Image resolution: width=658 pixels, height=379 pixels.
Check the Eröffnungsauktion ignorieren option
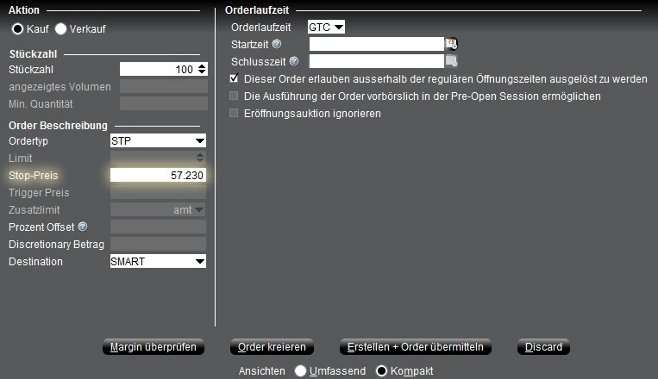234,113
